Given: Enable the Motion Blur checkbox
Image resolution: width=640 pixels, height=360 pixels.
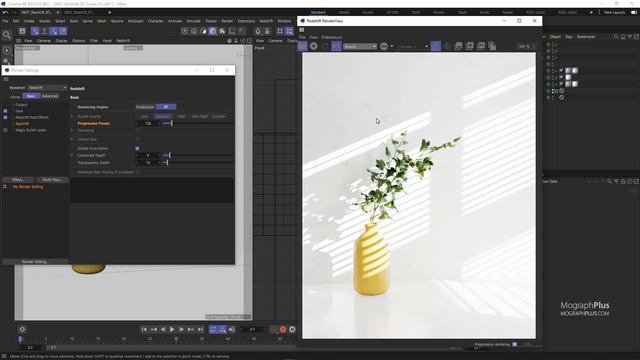Looking at the screenshot, I should pyautogui.click(x=138, y=140).
